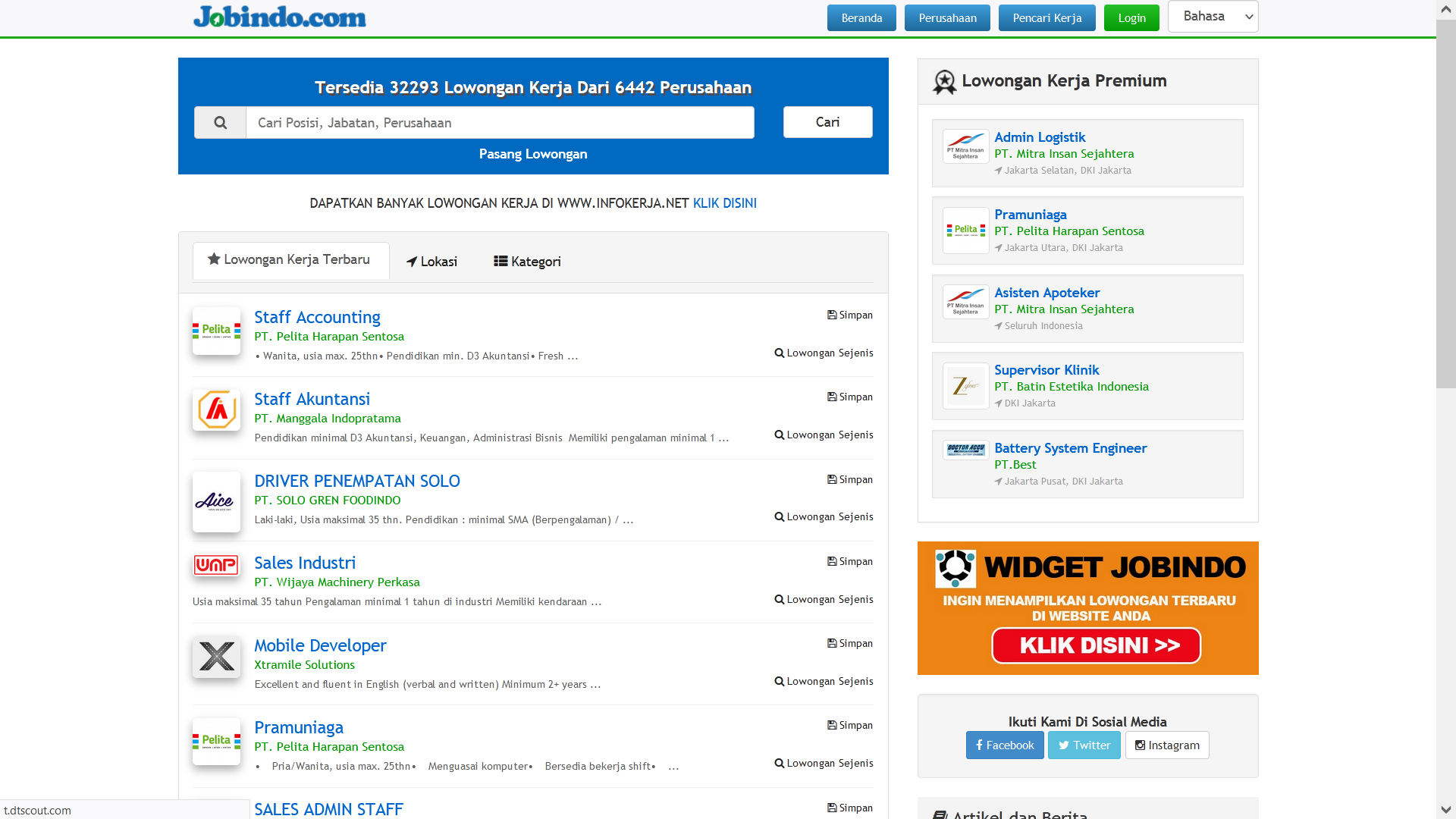Open Asisten Apoteker premium job

[1046, 293]
